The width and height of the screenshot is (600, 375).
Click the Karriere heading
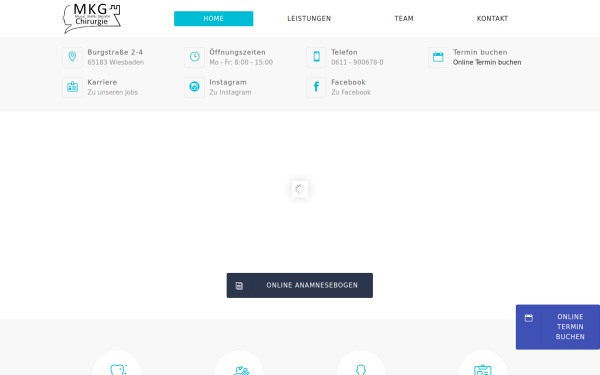102,82
